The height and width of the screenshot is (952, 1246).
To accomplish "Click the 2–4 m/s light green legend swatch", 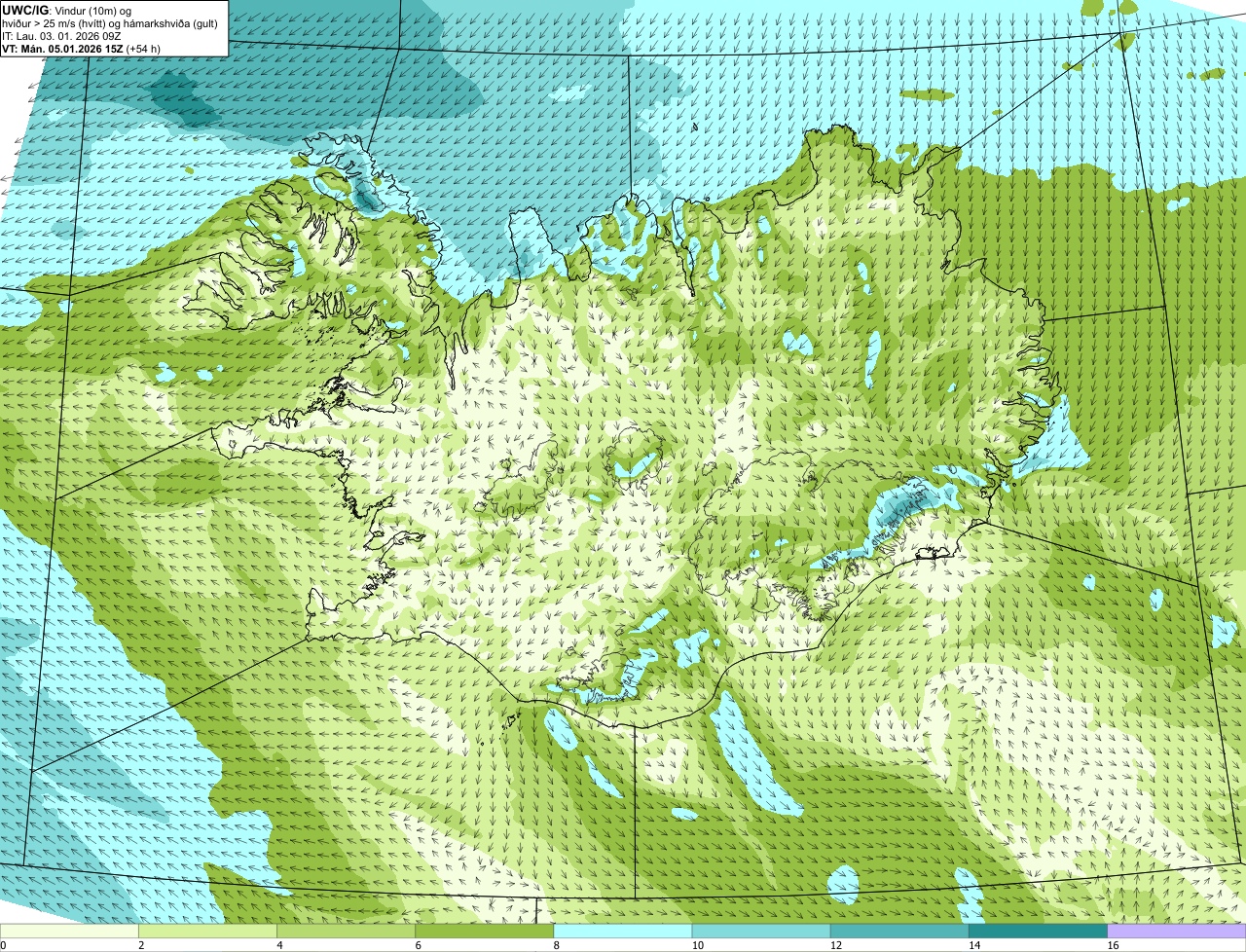I will [x=207, y=932].
